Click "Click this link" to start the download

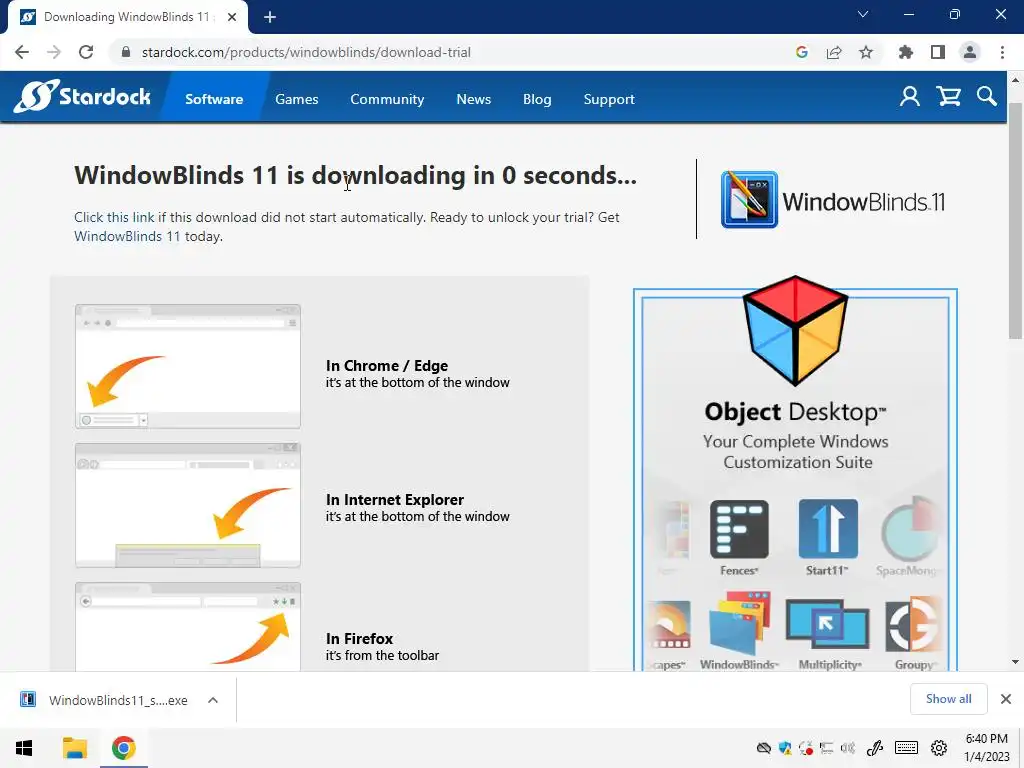(x=114, y=217)
